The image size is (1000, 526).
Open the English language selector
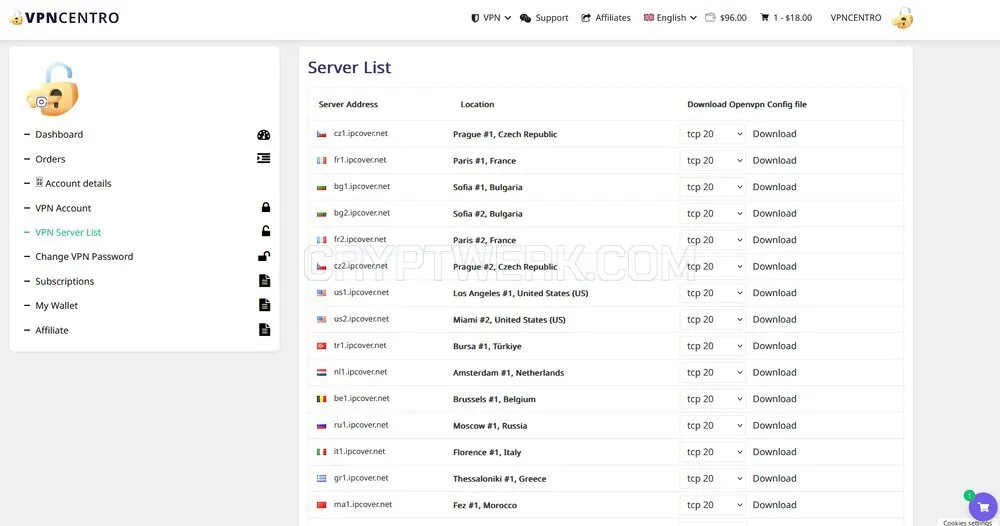click(x=670, y=18)
